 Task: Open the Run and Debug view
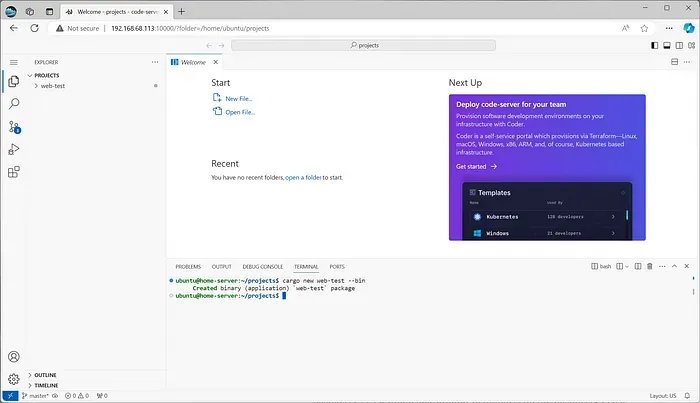pyautogui.click(x=14, y=150)
